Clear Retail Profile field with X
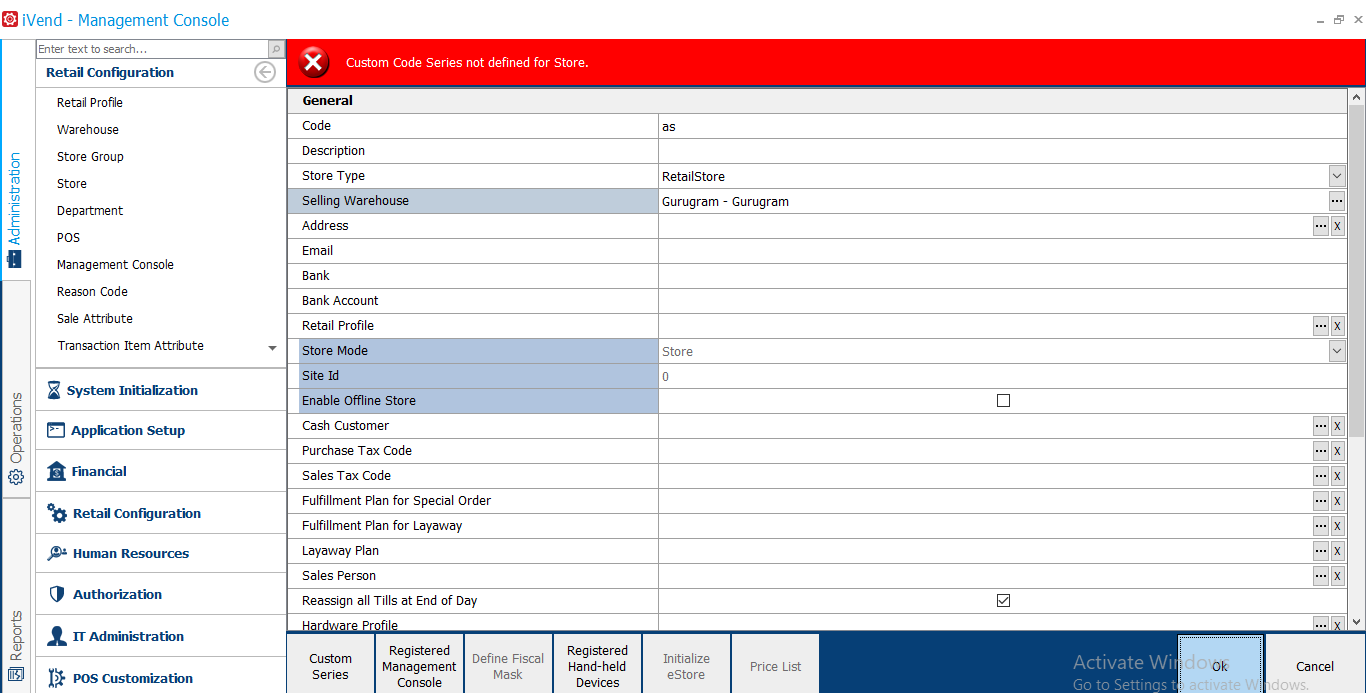Image resolution: width=1366 pixels, height=693 pixels. [1337, 326]
